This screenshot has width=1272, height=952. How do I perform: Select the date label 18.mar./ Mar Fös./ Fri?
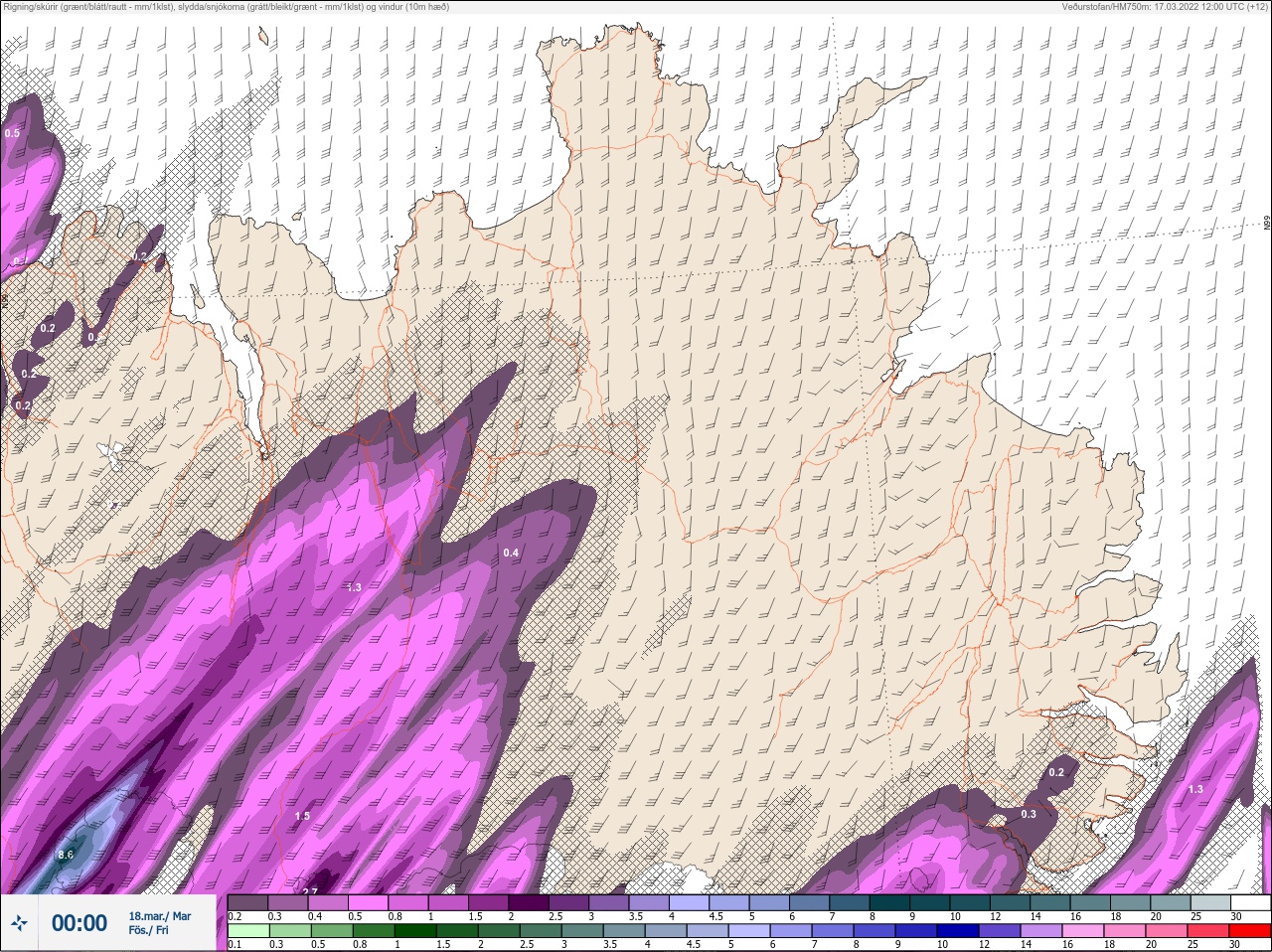159,923
